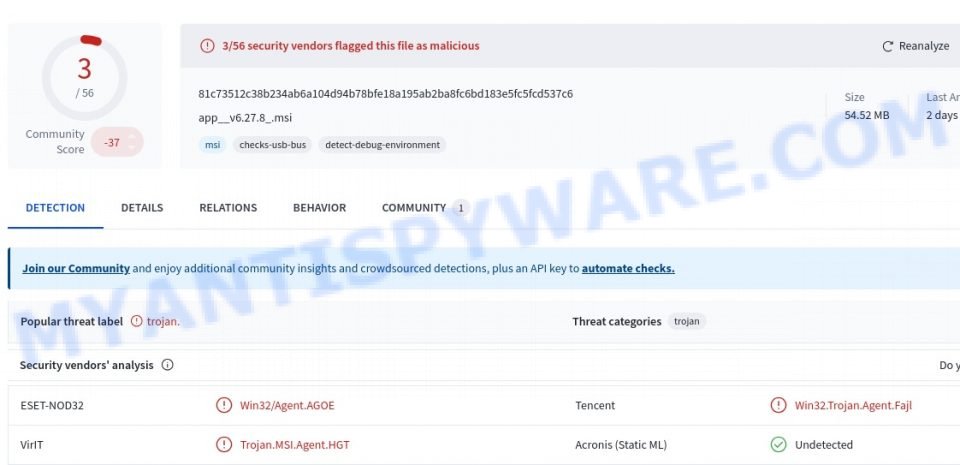This screenshot has height=465, width=960.
Task: Click info icon next to Security vendors' analysis
Action: tap(167, 365)
